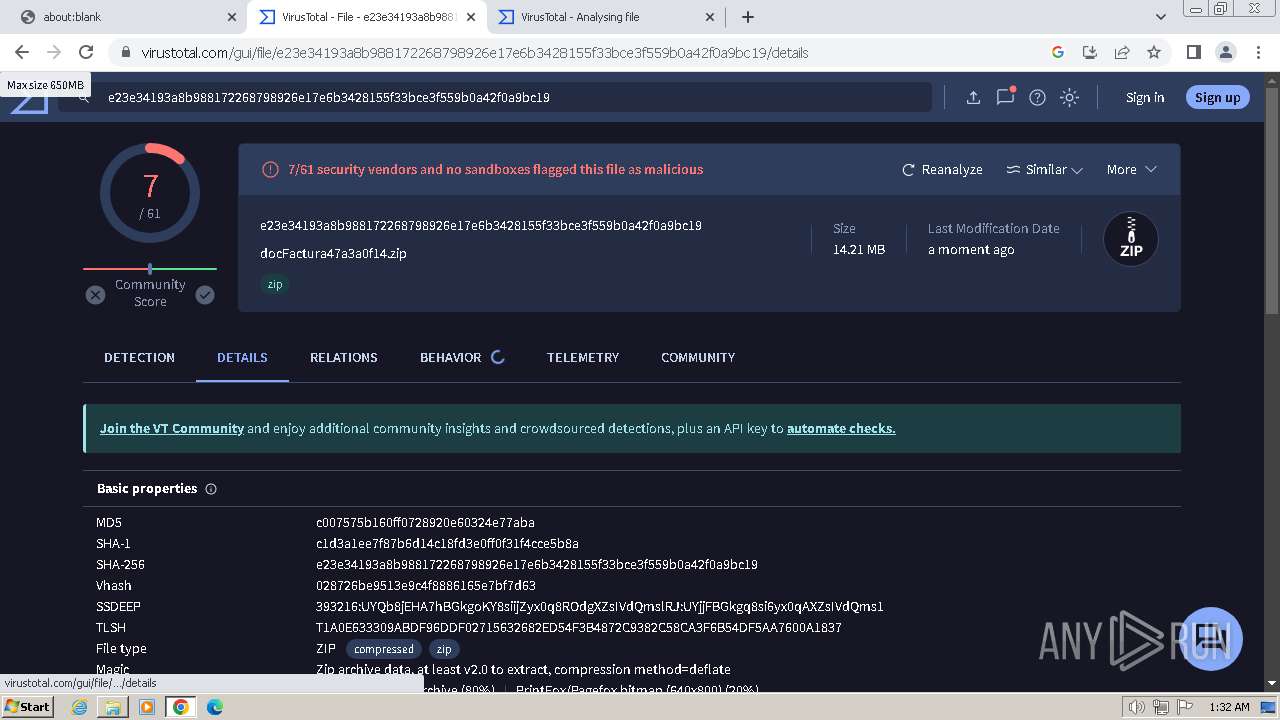Click the Sign in link
Image resolution: width=1280 pixels, height=720 pixels.
click(1145, 97)
